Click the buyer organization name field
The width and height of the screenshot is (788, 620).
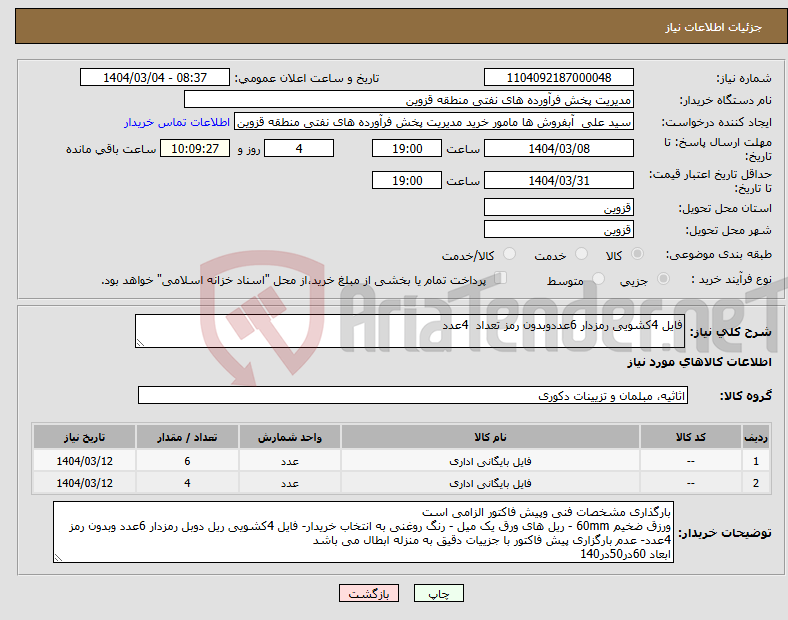click(409, 99)
